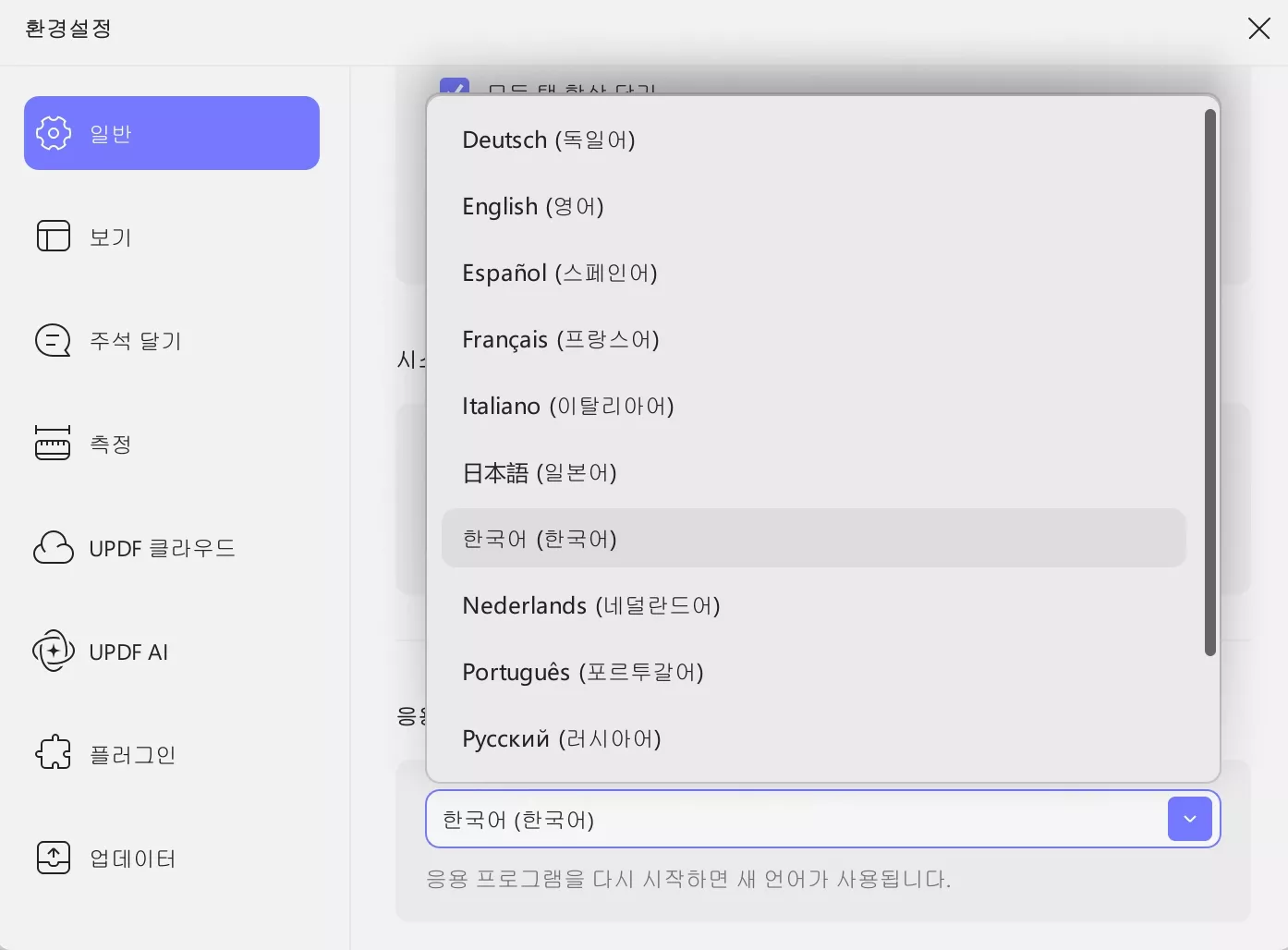Image resolution: width=1288 pixels, height=950 pixels.
Task: Choose Nederlands (네덜란드어) language option
Action: (x=814, y=605)
